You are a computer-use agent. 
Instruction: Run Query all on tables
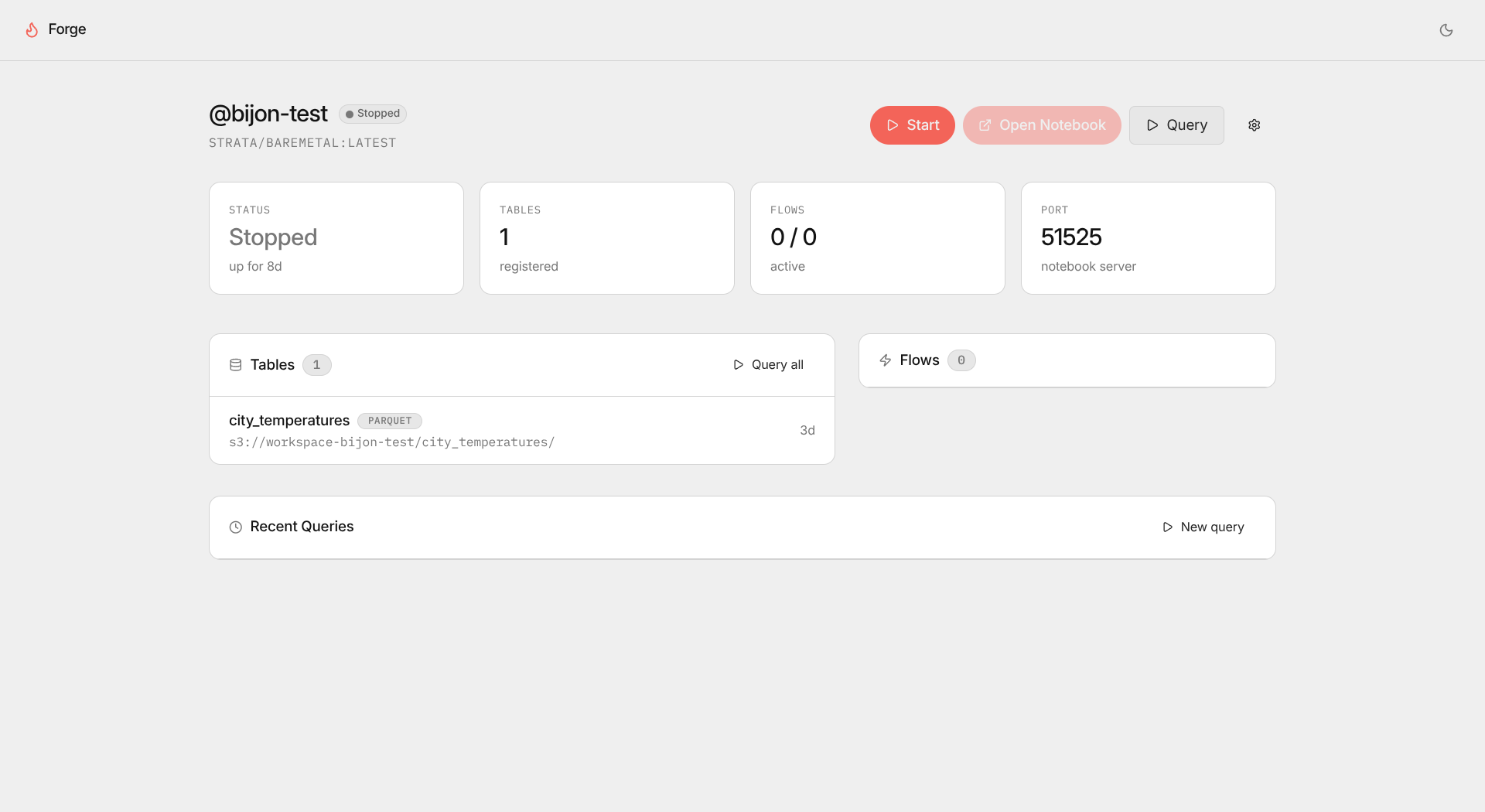[768, 365]
